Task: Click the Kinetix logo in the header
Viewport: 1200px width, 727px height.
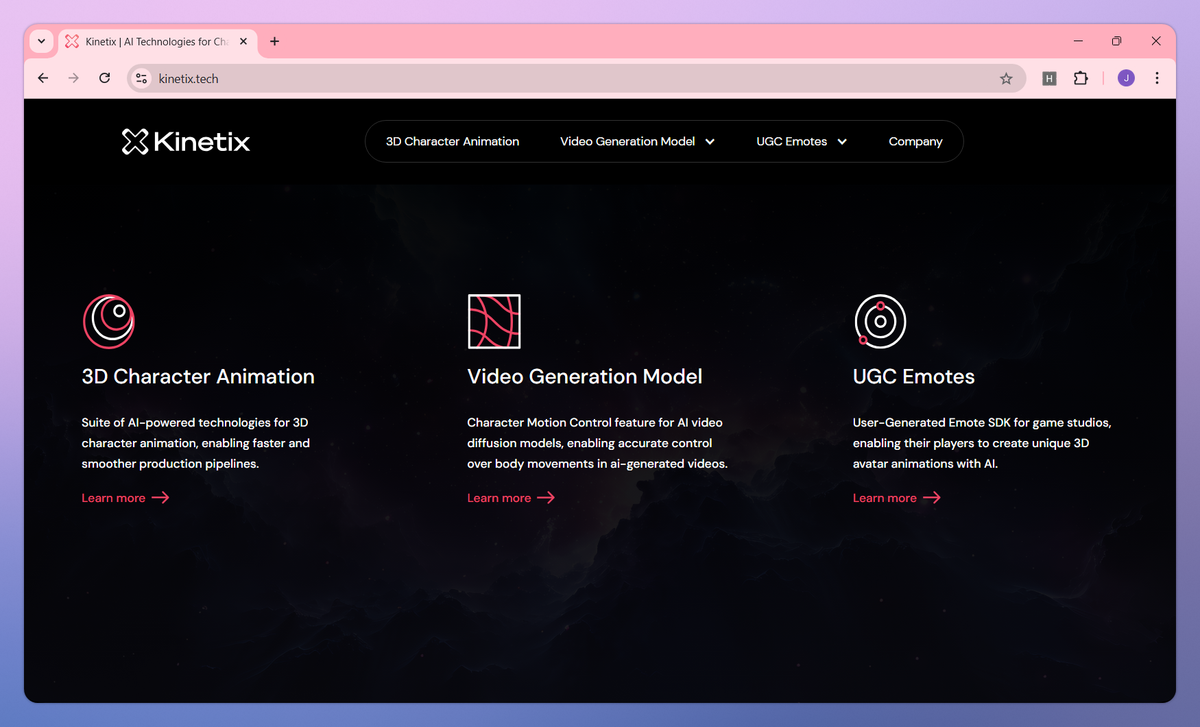Action: 186,142
